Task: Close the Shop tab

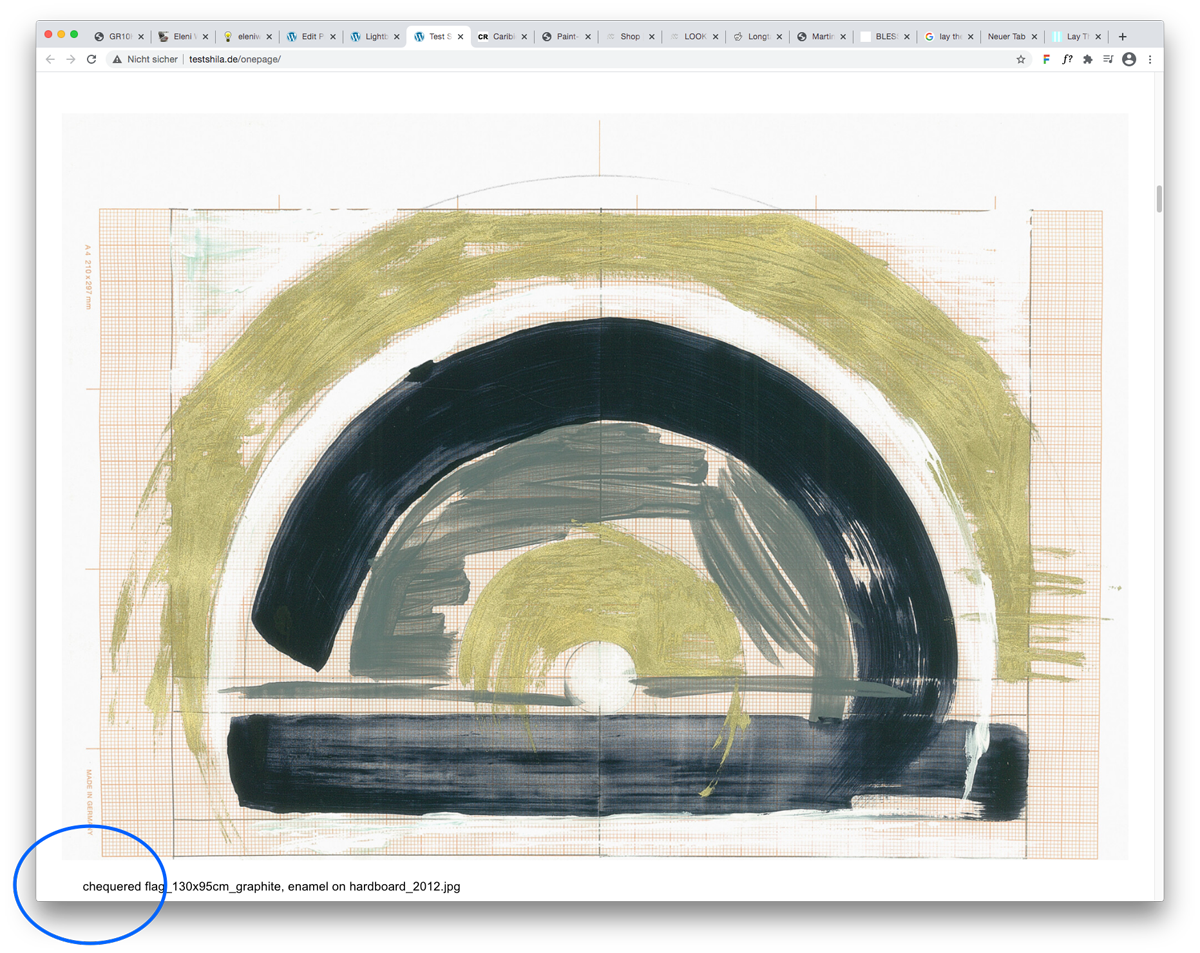Action: [x=652, y=36]
